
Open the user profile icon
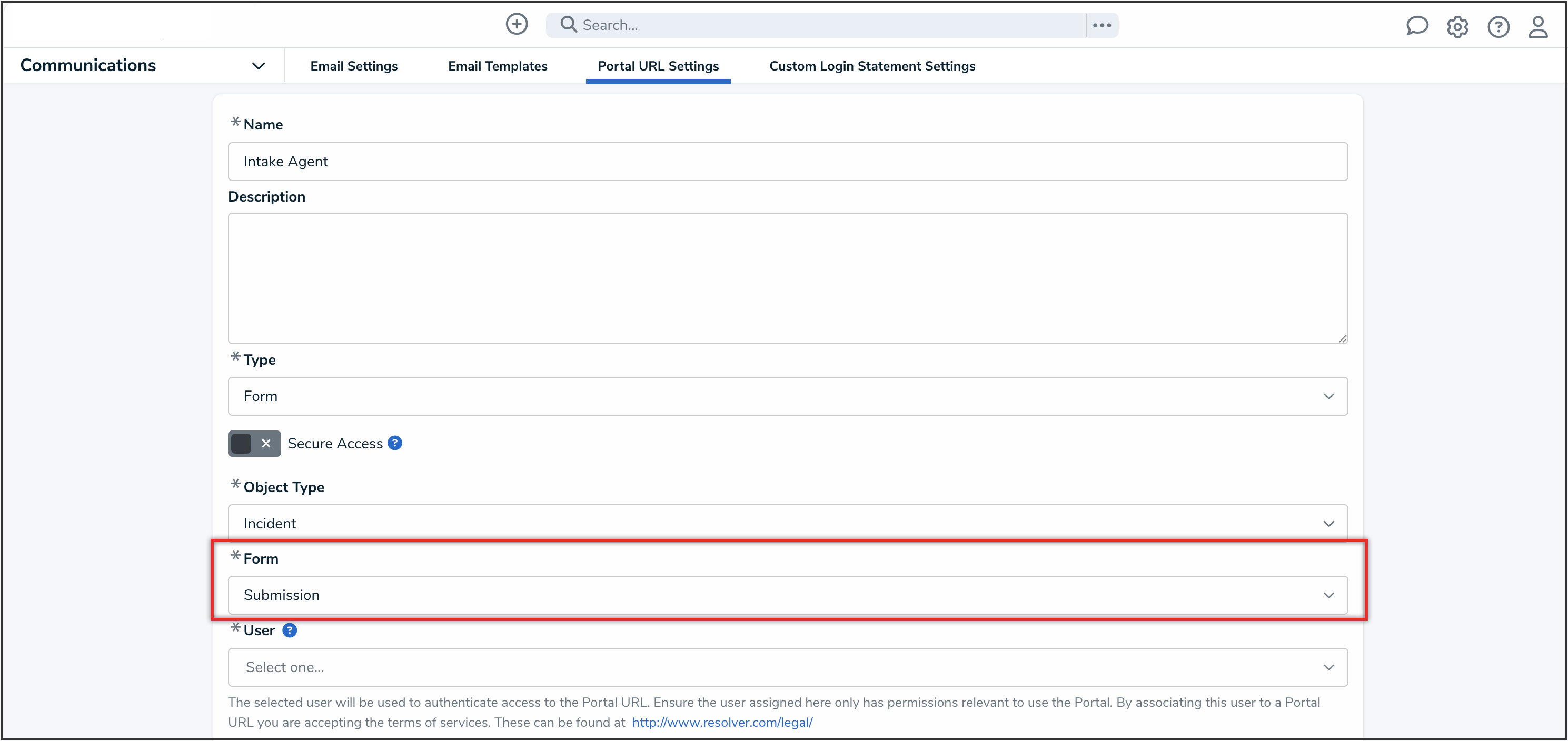(1539, 27)
